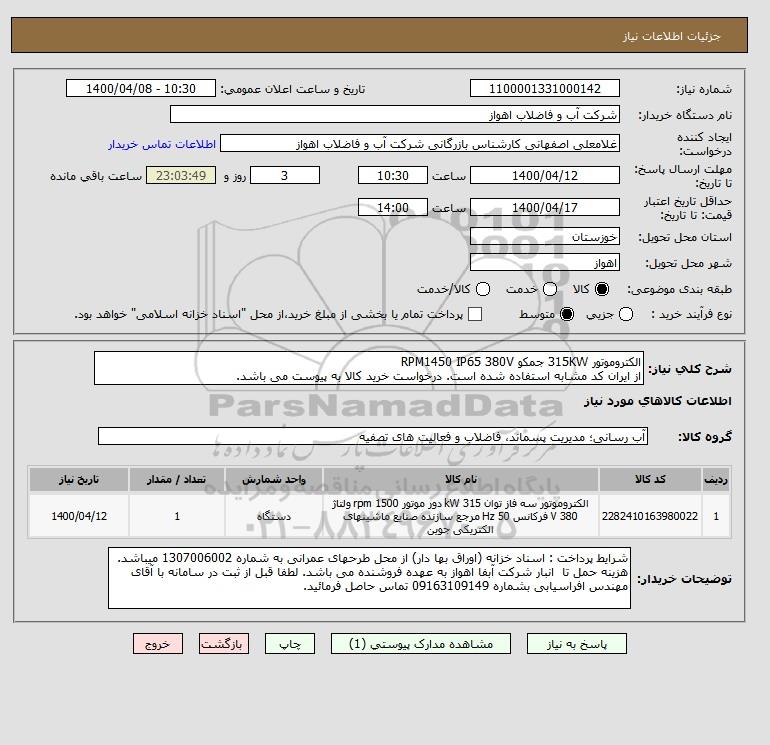Click the اطلاعات کالاهای مورد نیاز heading

click(658, 401)
